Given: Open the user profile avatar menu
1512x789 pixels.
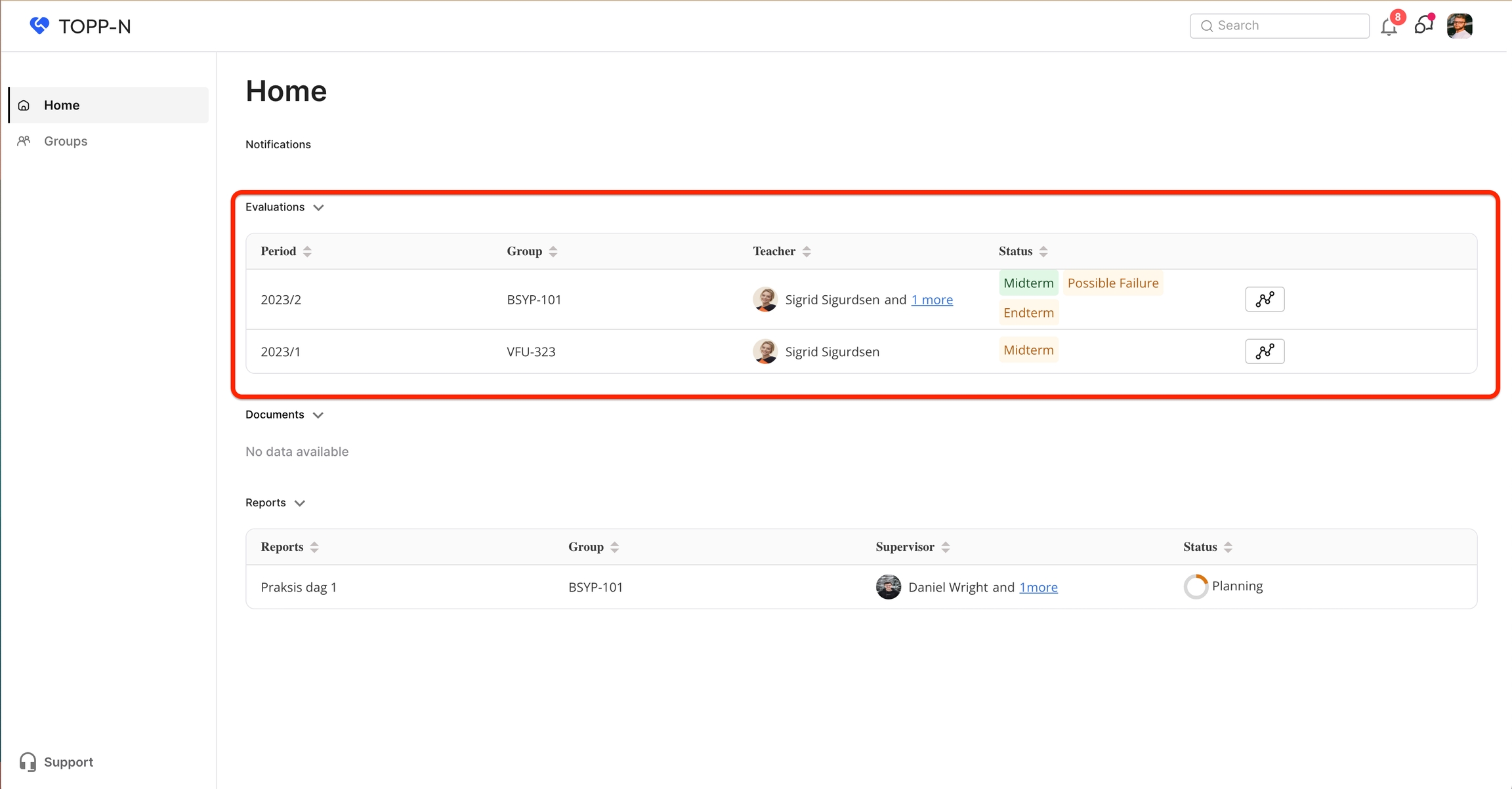Looking at the screenshot, I should (x=1459, y=26).
